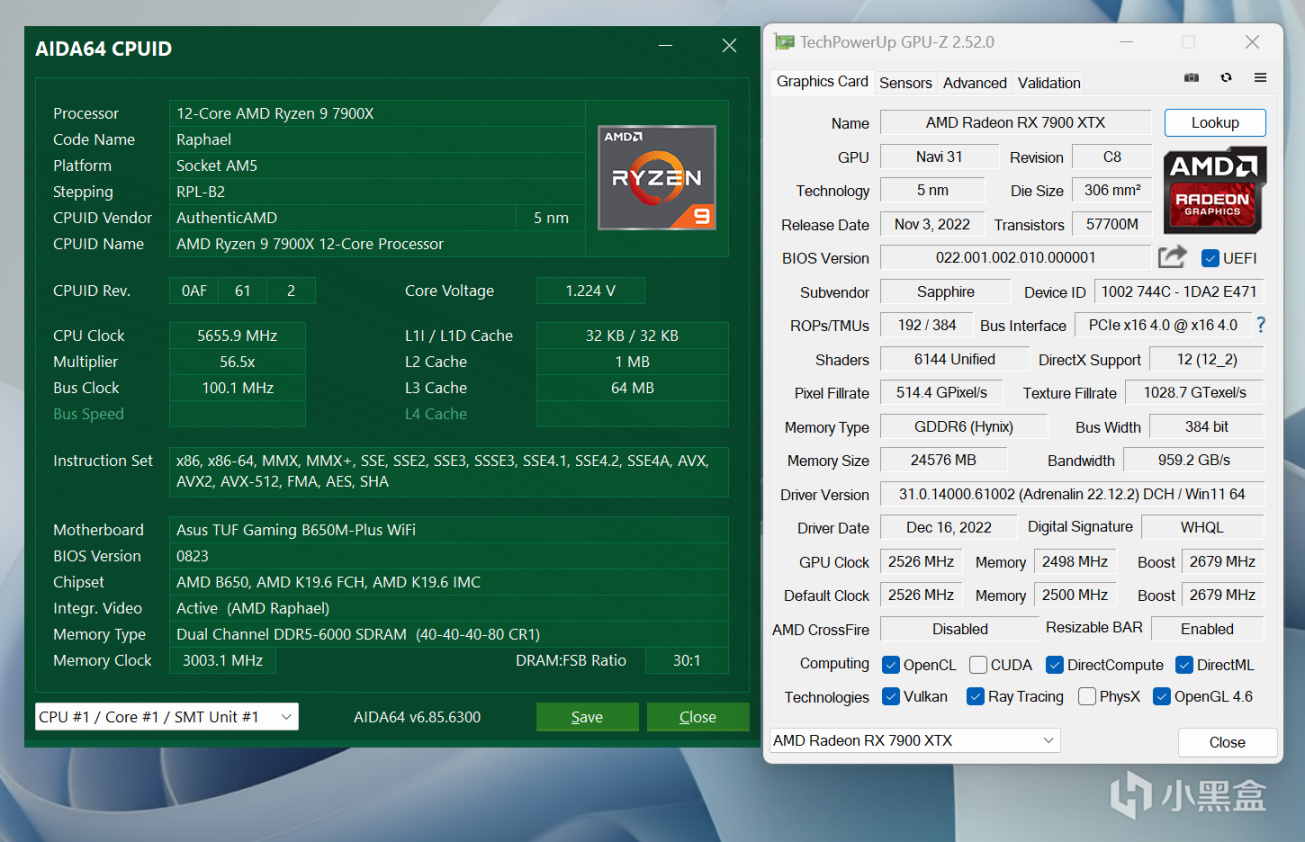
Task: Click the Save button in AIDA64
Action: pyautogui.click(x=587, y=717)
